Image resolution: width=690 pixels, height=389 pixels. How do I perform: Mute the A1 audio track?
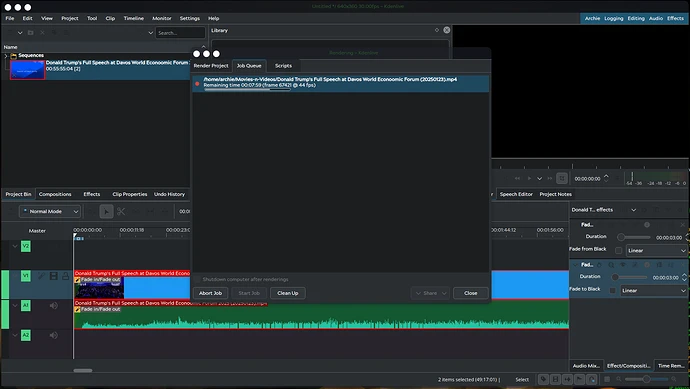54,305
